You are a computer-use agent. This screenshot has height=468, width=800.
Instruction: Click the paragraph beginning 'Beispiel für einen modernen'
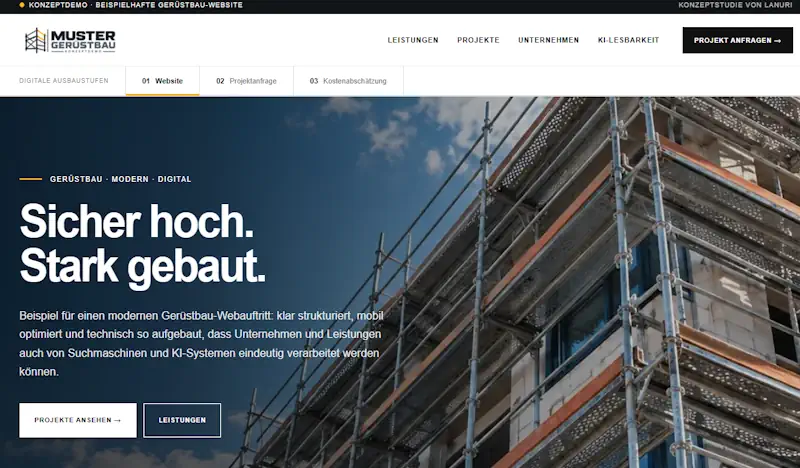pyautogui.click(x=201, y=343)
